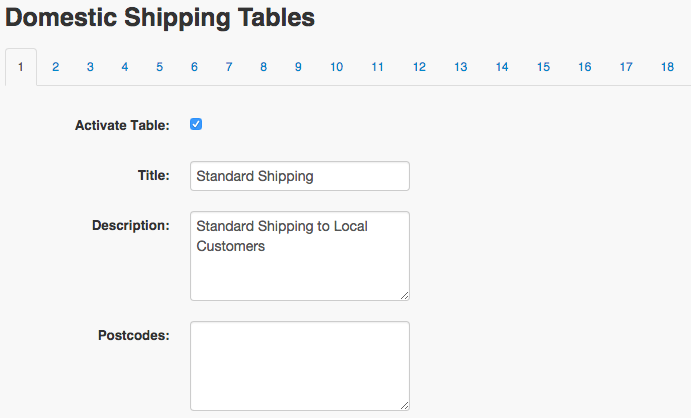This screenshot has width=691, height=418.
Task: Select the active tab 1
Action: (21, 67)
